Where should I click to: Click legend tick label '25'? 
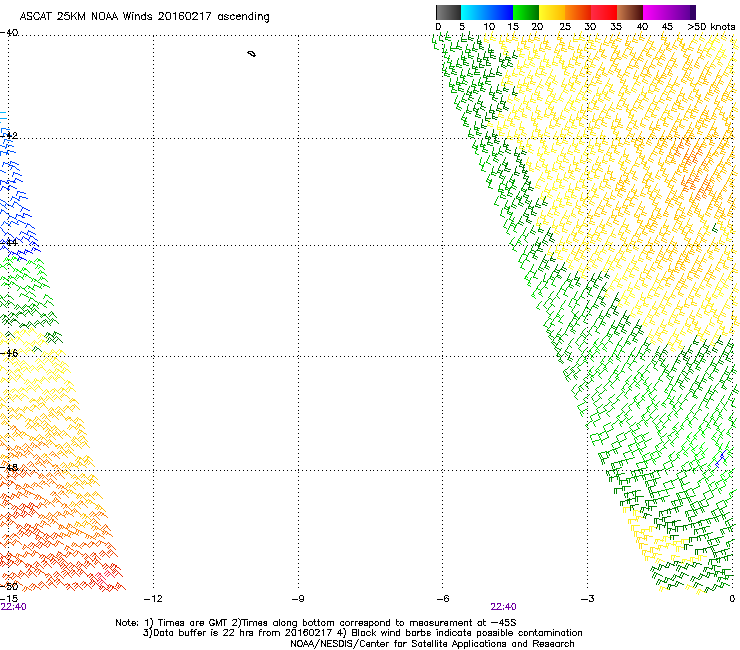coord(565,27)
